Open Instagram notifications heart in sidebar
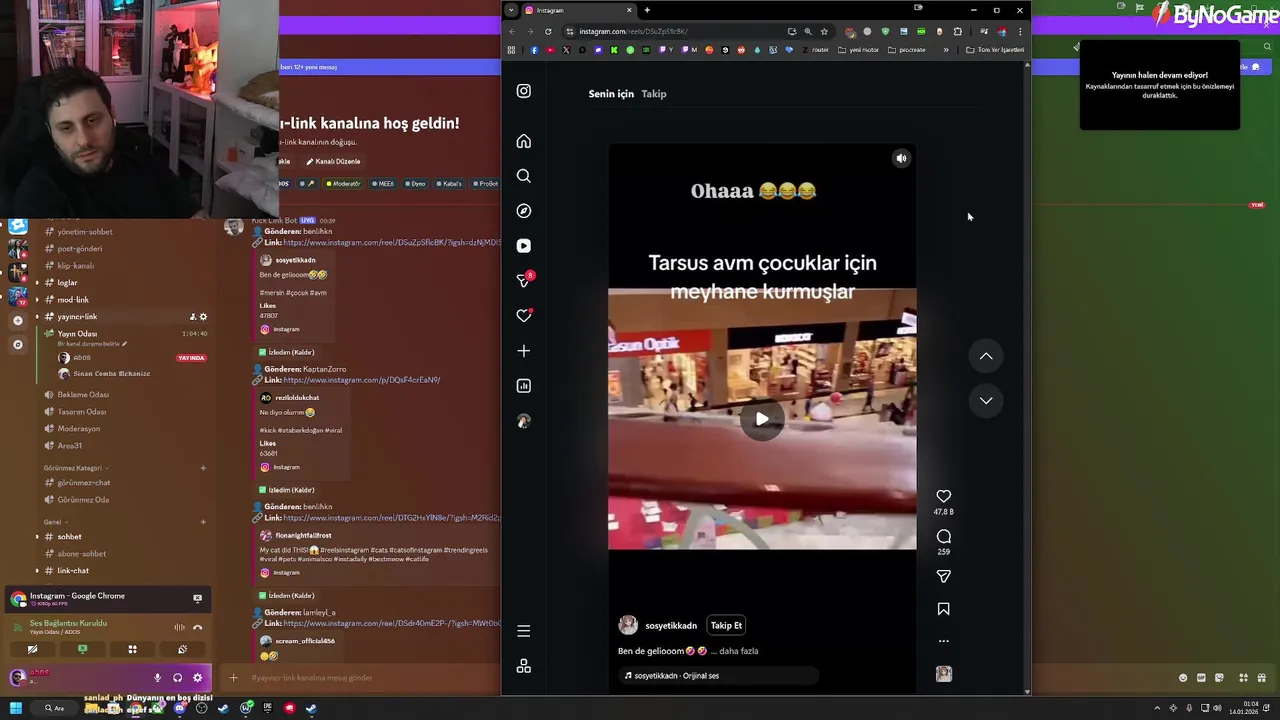The height and width of the screenshot is (720, 1280). tap(523, 316)
